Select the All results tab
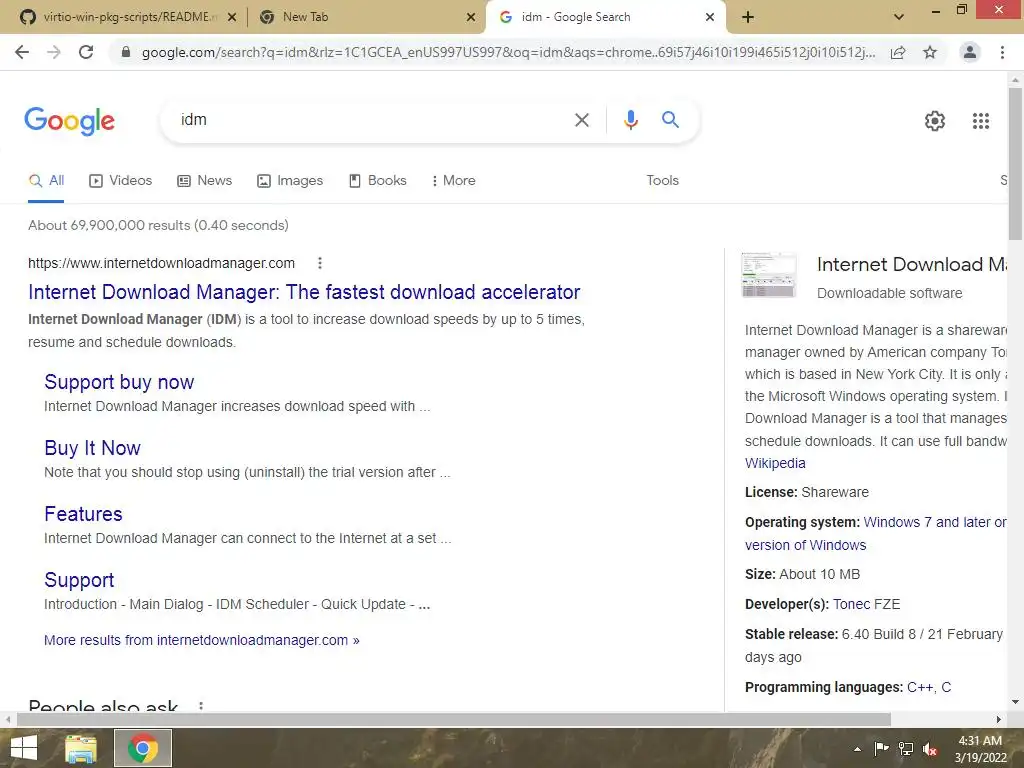The image size is (1024, 768). pyautogui.click(x=46, y=181)
